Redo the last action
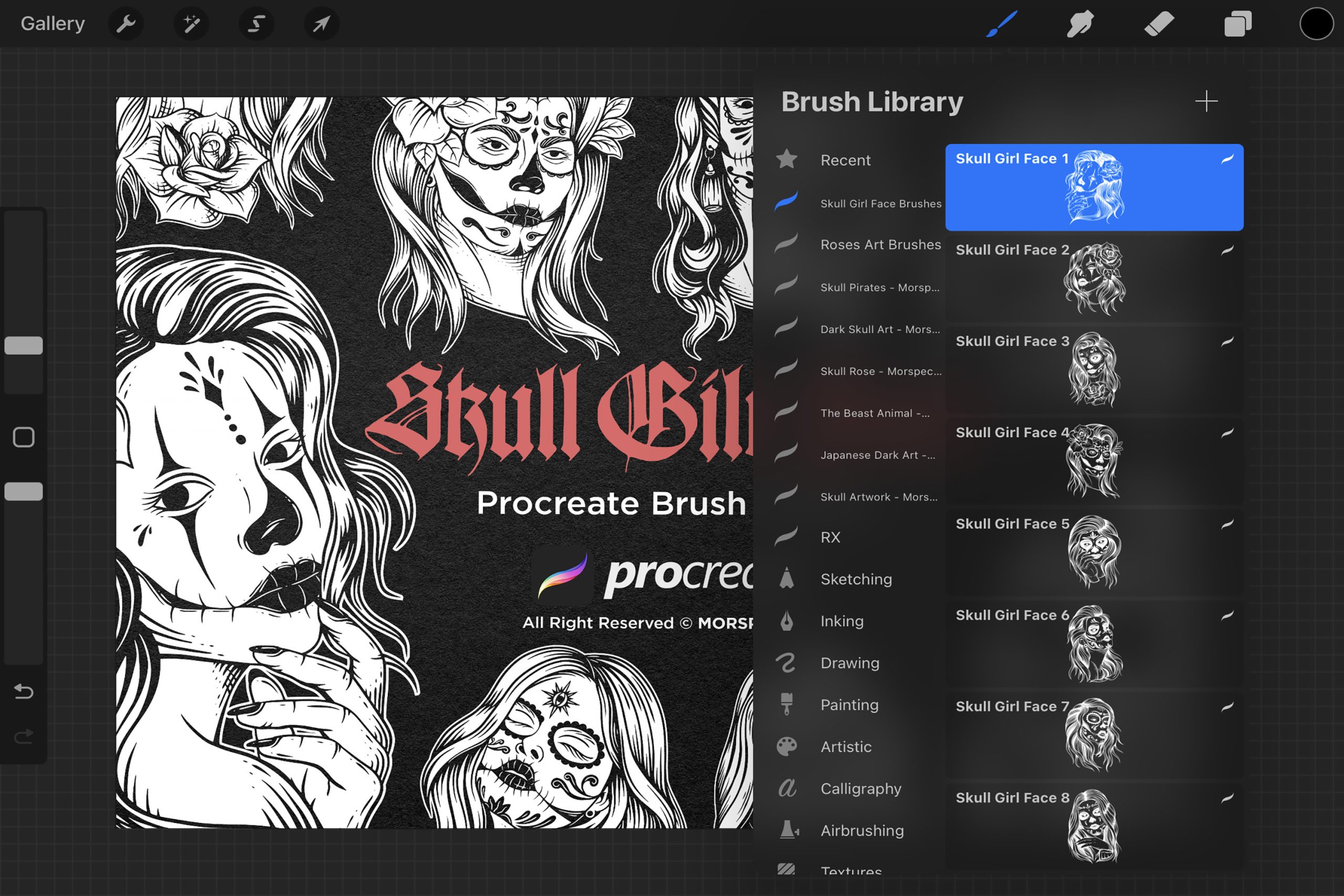 coord(24,736)
